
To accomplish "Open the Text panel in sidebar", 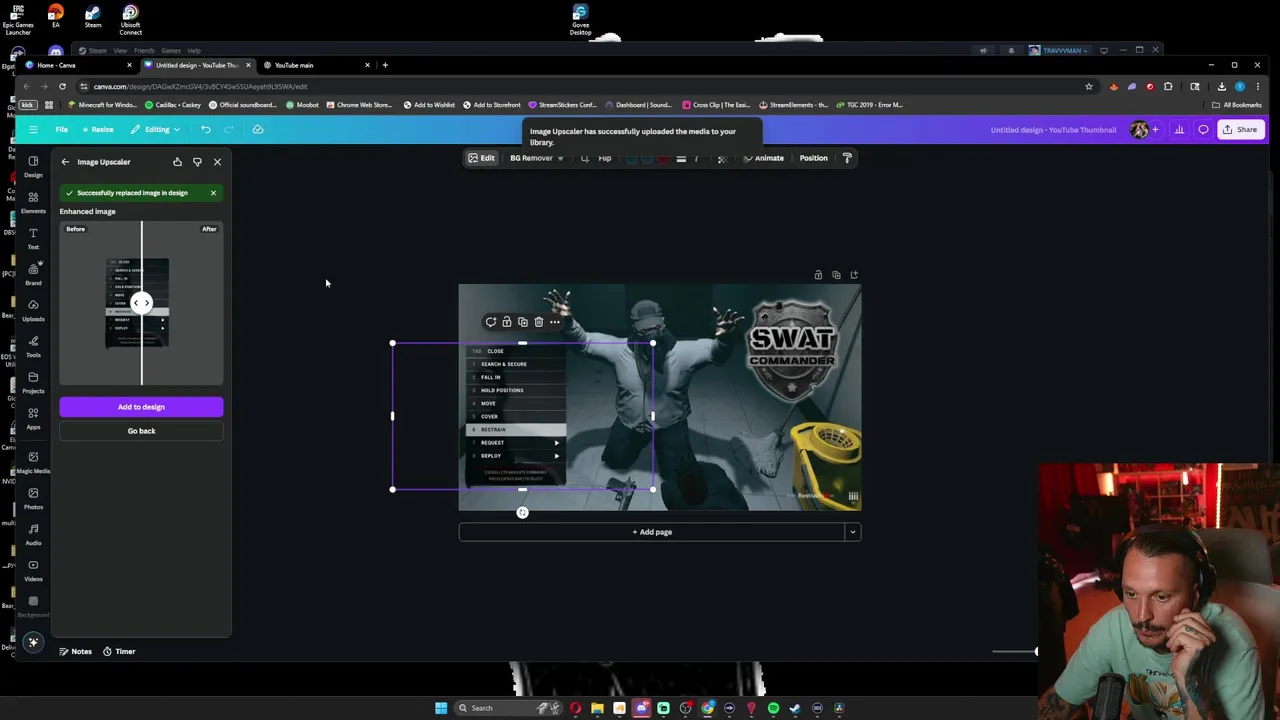I will [x=33, y=238].
